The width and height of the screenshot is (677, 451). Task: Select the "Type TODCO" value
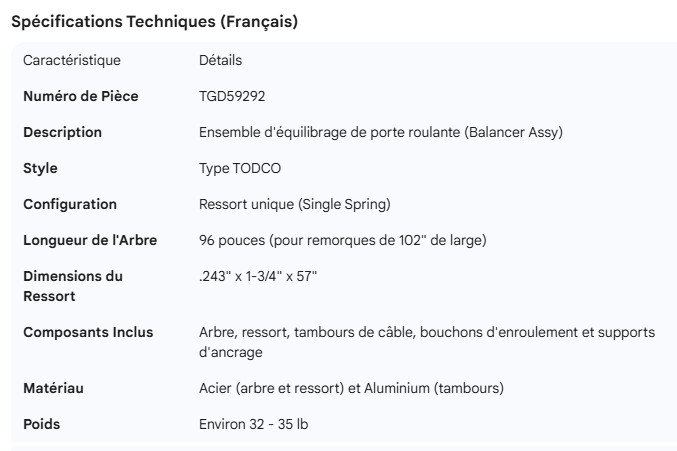click(x=240, y=168)
